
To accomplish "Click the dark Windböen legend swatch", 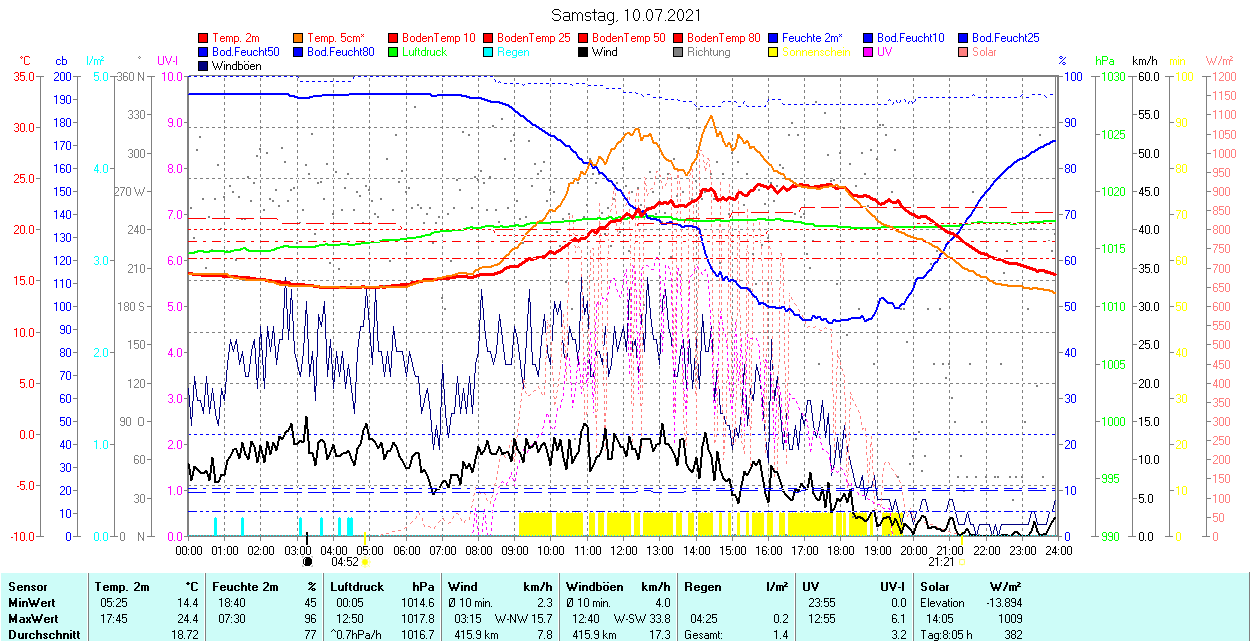I will pyautogui.click(x=204, y=66).
